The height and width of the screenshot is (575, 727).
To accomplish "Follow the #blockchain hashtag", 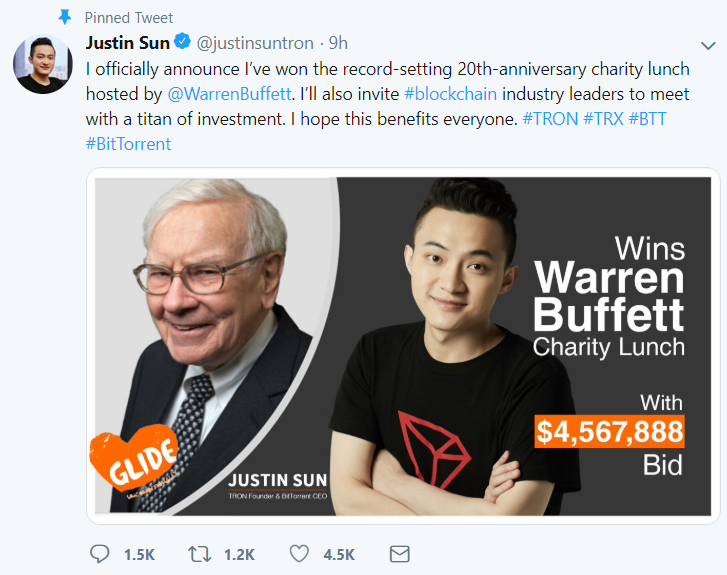I will coord(450,94).
